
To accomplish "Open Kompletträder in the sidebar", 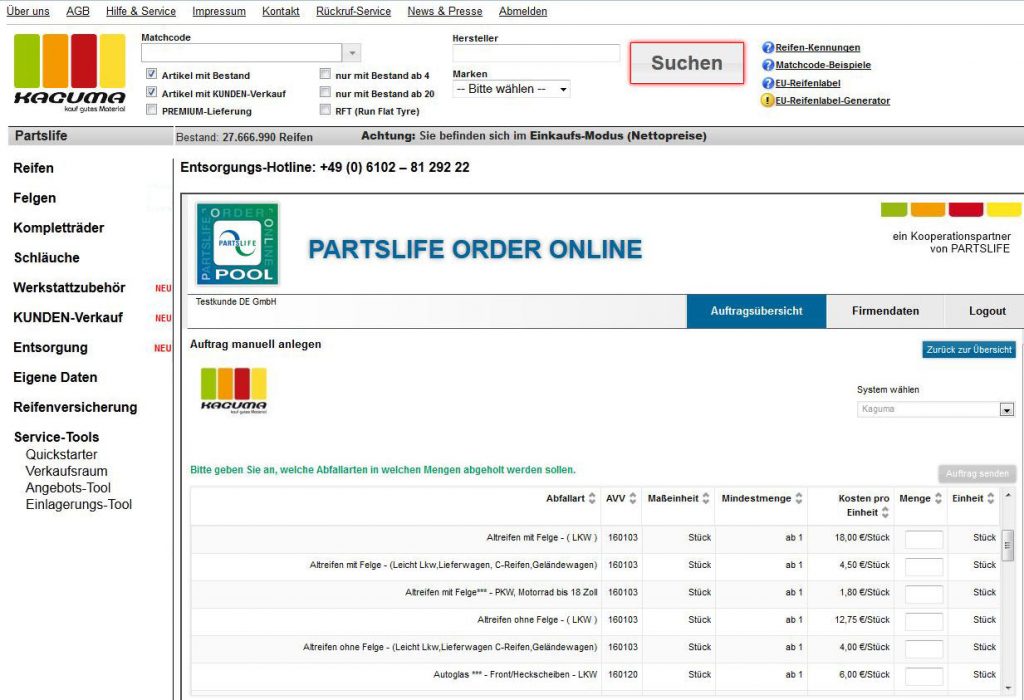I will click(x=59, y=229).
